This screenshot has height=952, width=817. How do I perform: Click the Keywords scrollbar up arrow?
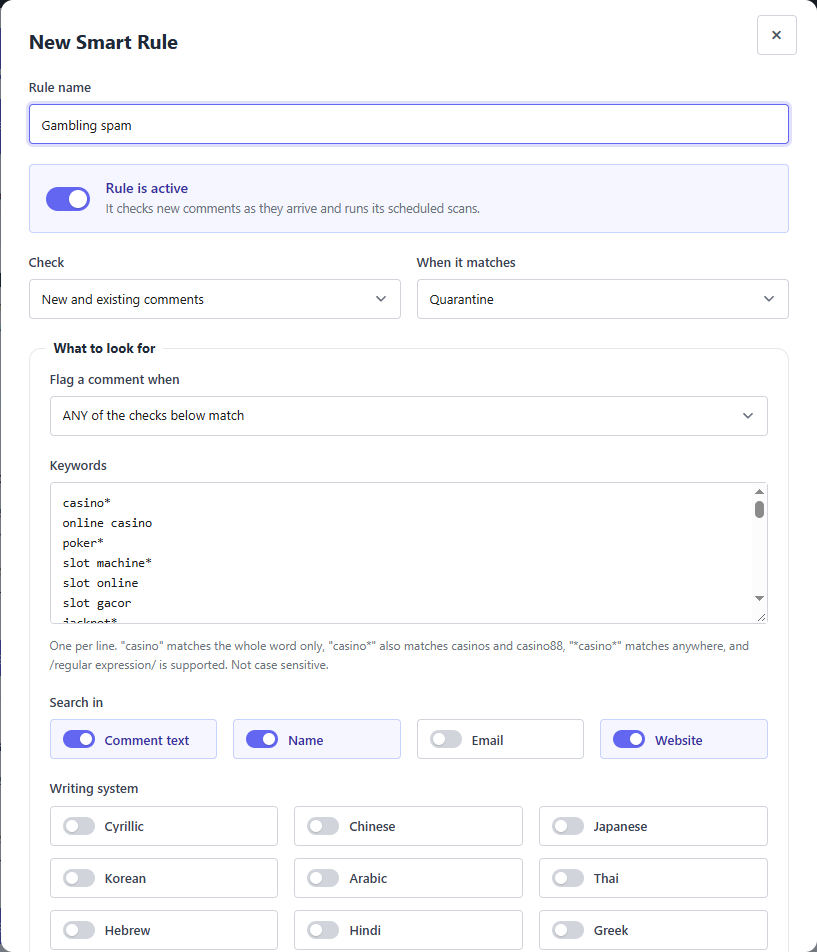pos(759,491)
